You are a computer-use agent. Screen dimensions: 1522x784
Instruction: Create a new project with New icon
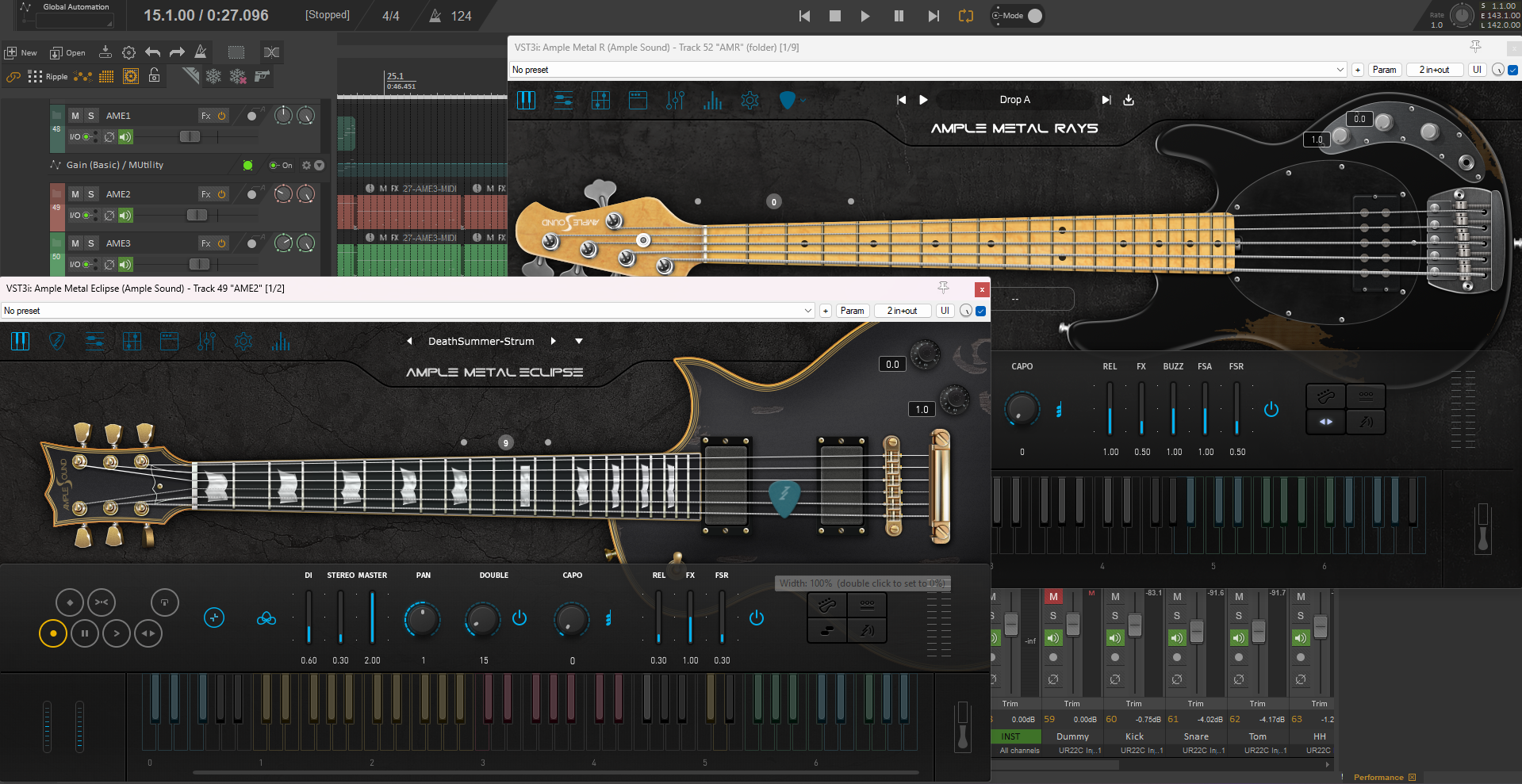(21, 53)
